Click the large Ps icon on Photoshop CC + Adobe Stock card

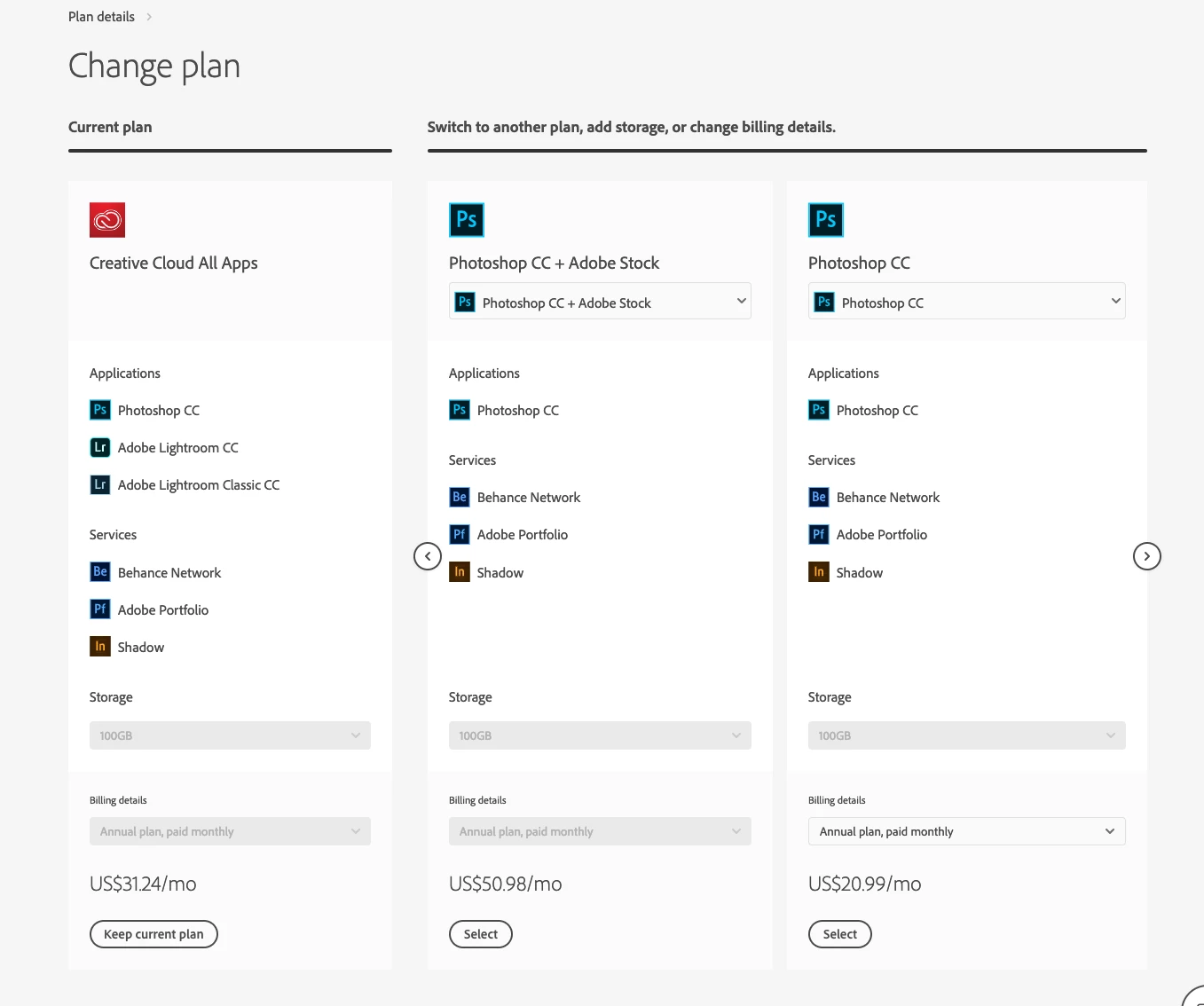pos(467,220)
